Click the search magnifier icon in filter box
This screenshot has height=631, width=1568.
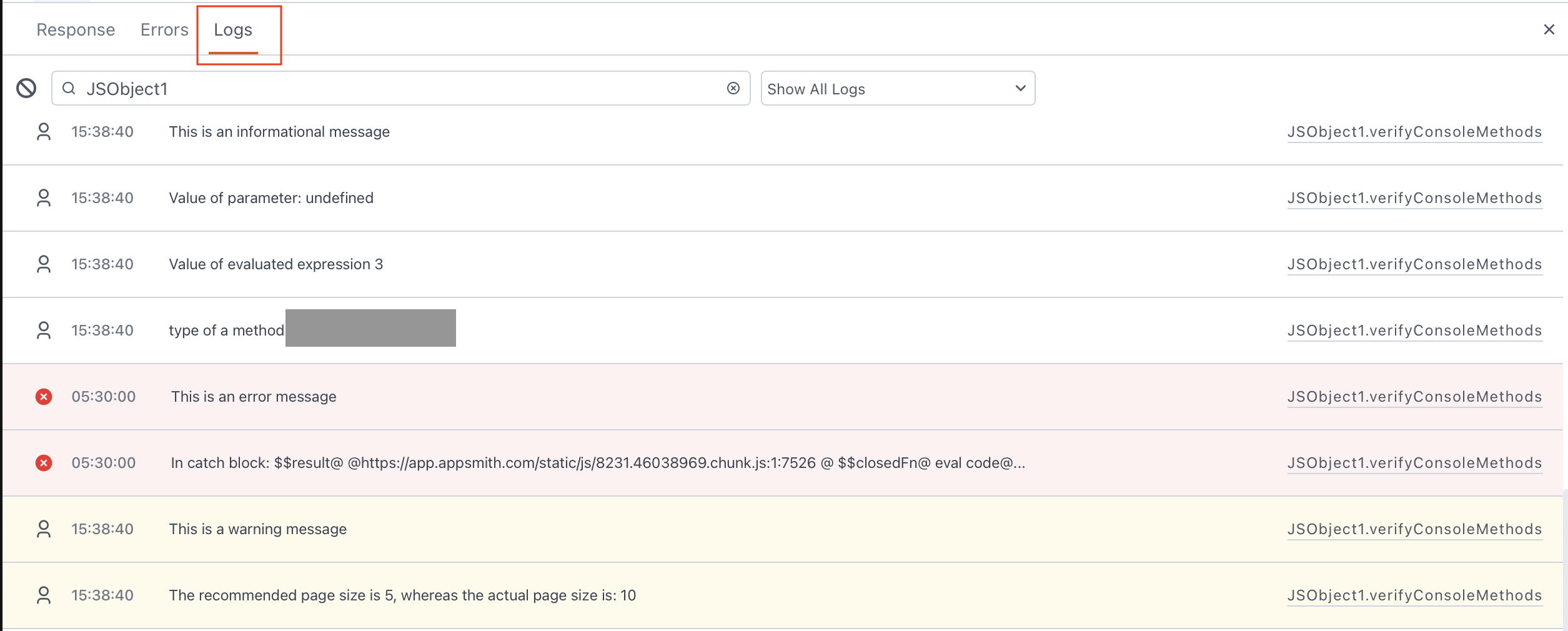point(69,88)
